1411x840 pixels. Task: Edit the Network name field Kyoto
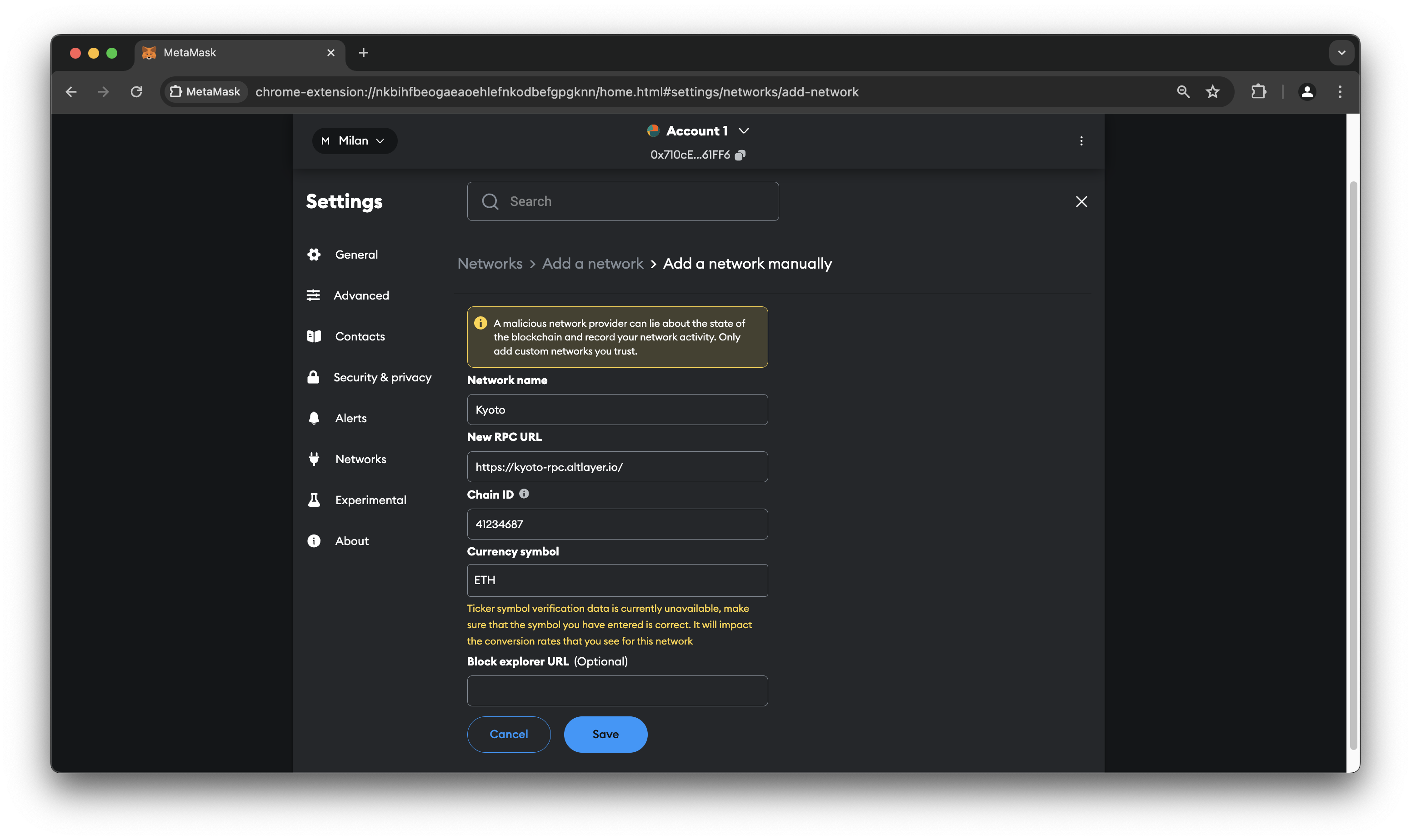click(x=617, y=410)
